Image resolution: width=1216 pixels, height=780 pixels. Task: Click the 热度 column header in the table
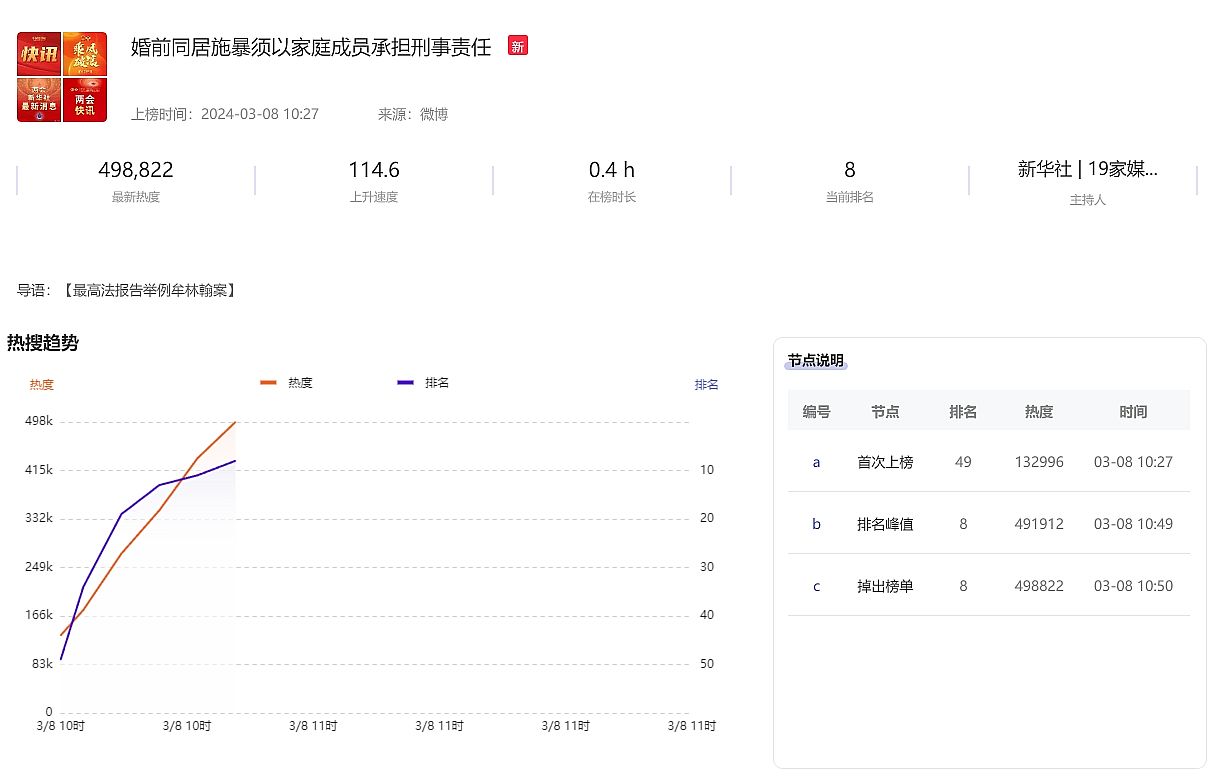(x=1039, y=411)
